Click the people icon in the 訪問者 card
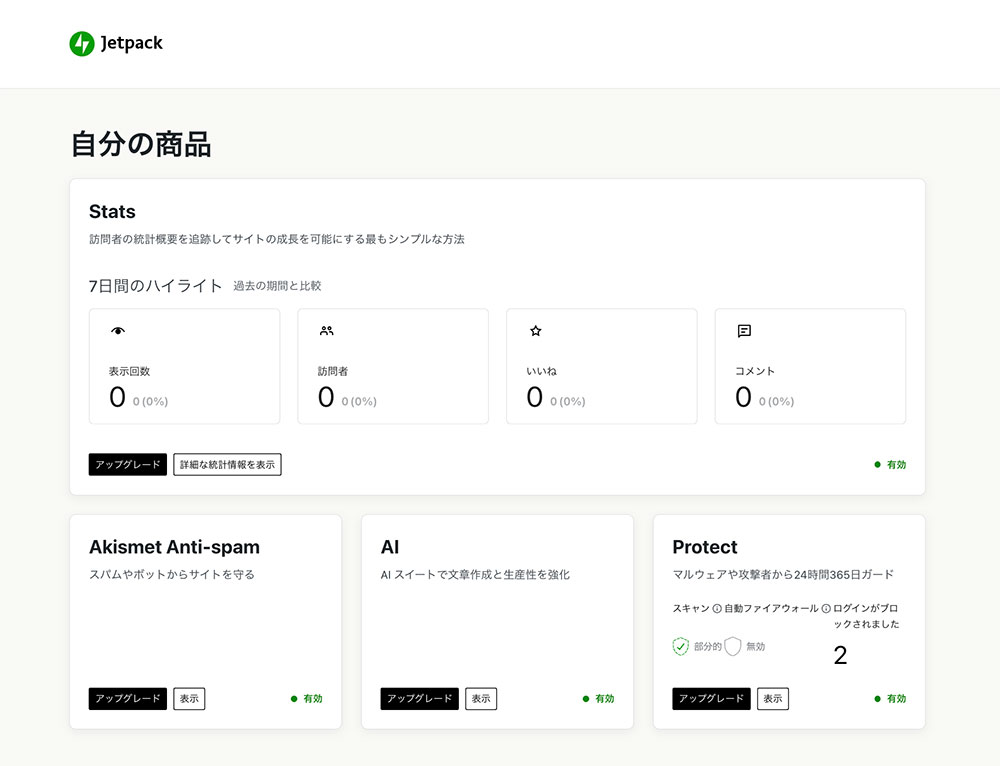 coord(327,330)
